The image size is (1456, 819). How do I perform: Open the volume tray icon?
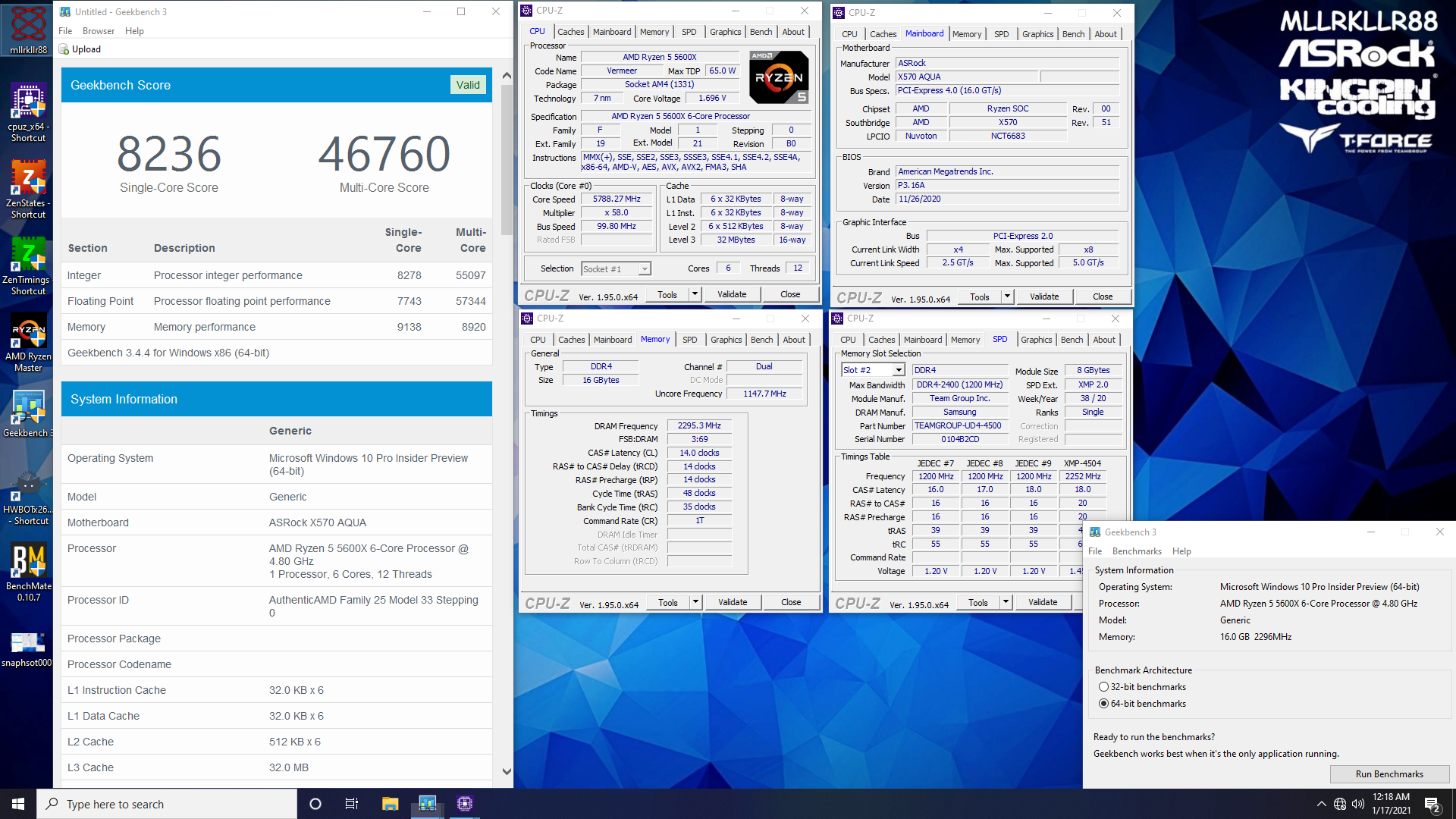pyautogui.click(x=1357, y=804)
